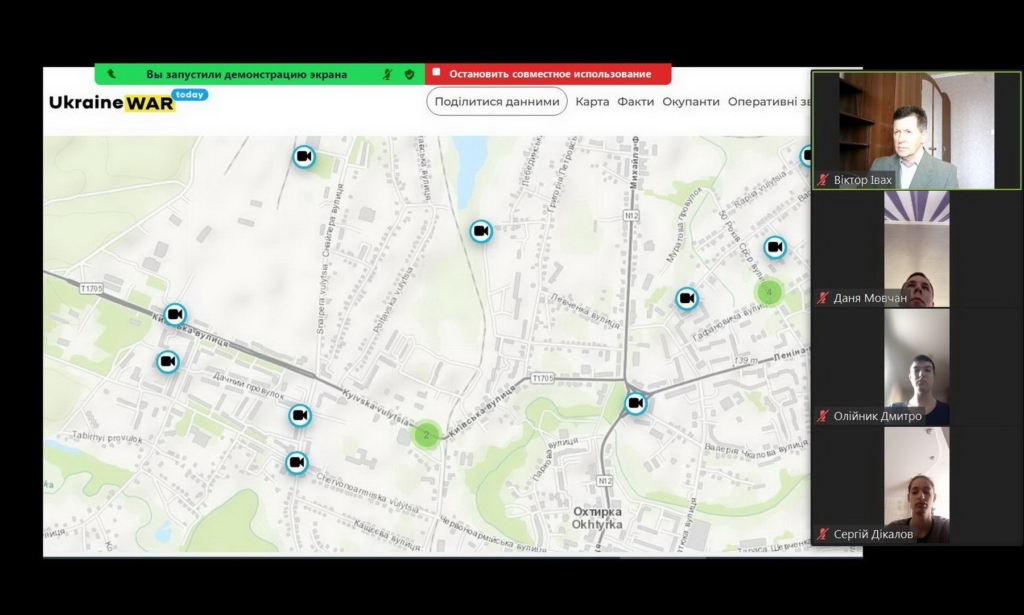Viewport: 1024px width, 615px height.
Task: Go to the Факти menu item
Action: pos(635,101)
